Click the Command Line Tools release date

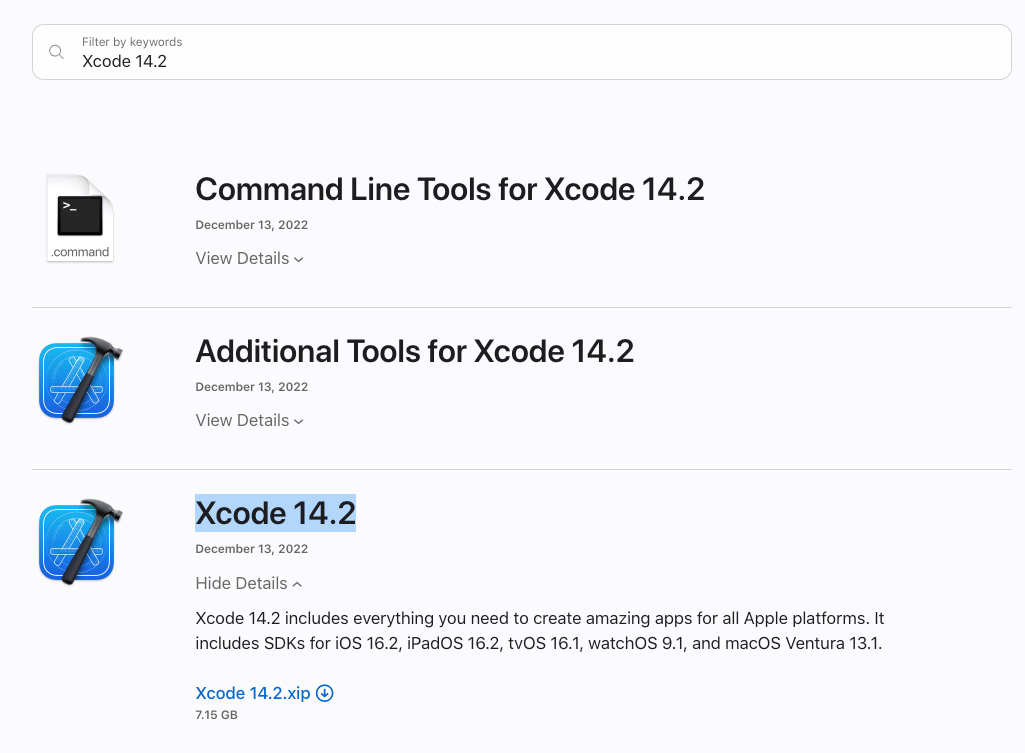tap(252, 225)
